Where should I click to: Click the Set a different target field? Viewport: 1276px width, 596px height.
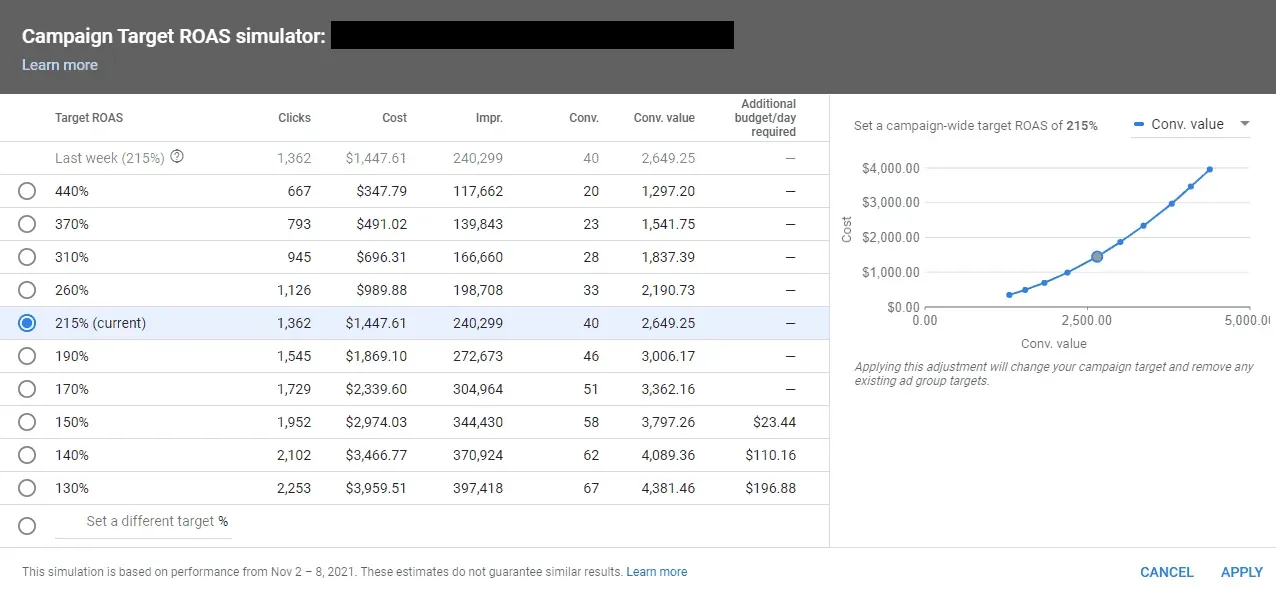150,522
